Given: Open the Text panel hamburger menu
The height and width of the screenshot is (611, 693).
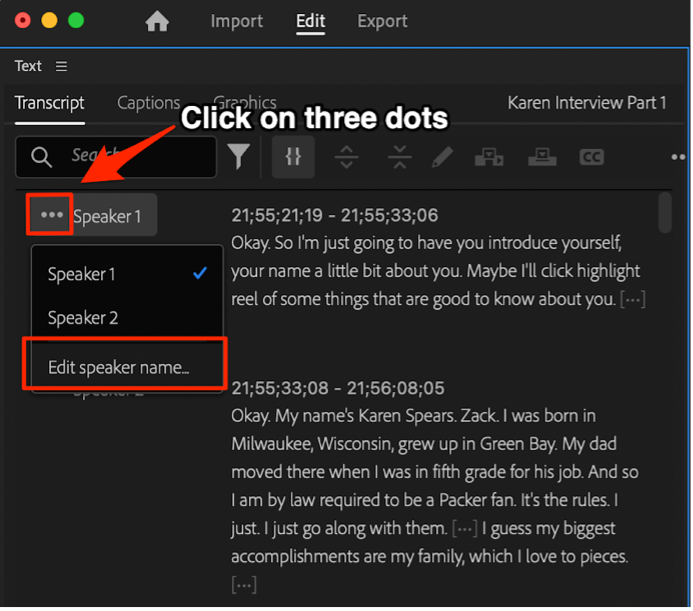Looking at the screenshot, I should pyautogui.click(x=61, y=66).
